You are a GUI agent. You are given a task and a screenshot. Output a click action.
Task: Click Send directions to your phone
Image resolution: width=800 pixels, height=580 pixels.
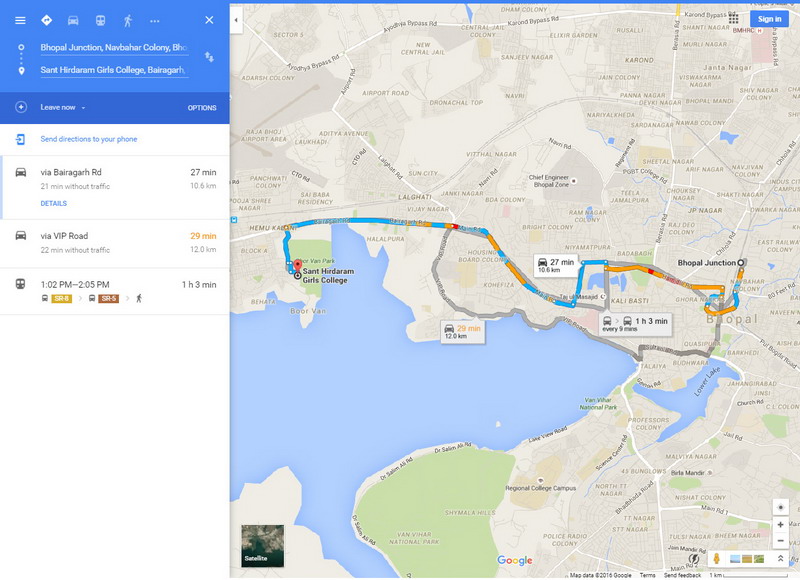tap(89, 139)
